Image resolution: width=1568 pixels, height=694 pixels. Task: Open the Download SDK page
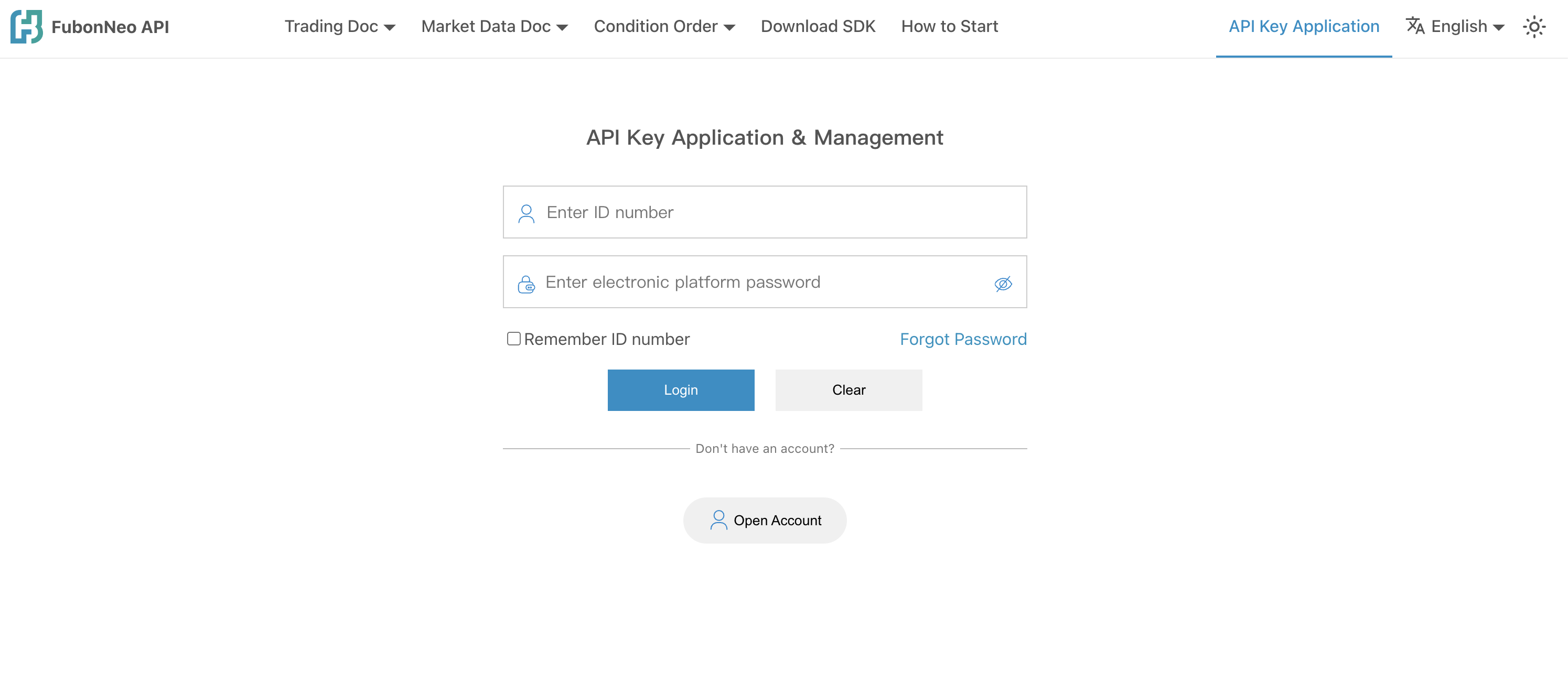point(818,26)
